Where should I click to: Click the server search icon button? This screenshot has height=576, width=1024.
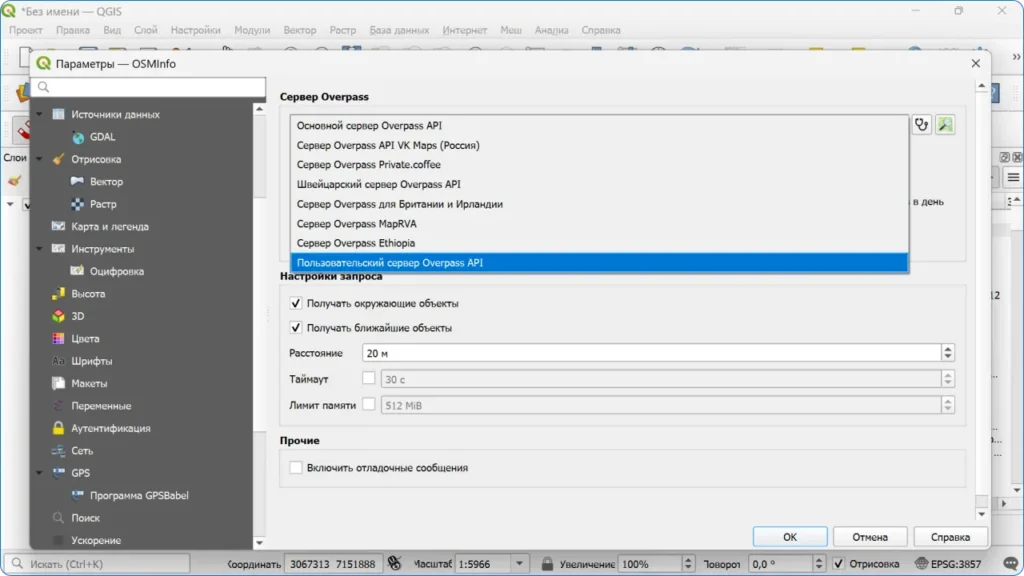point(945,124)
